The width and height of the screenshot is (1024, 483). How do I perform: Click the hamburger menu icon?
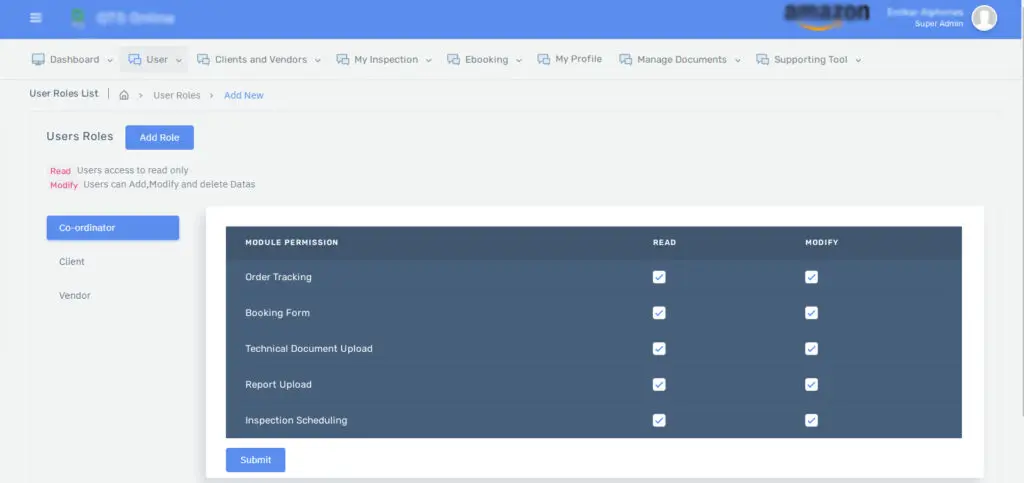(36, 18)
